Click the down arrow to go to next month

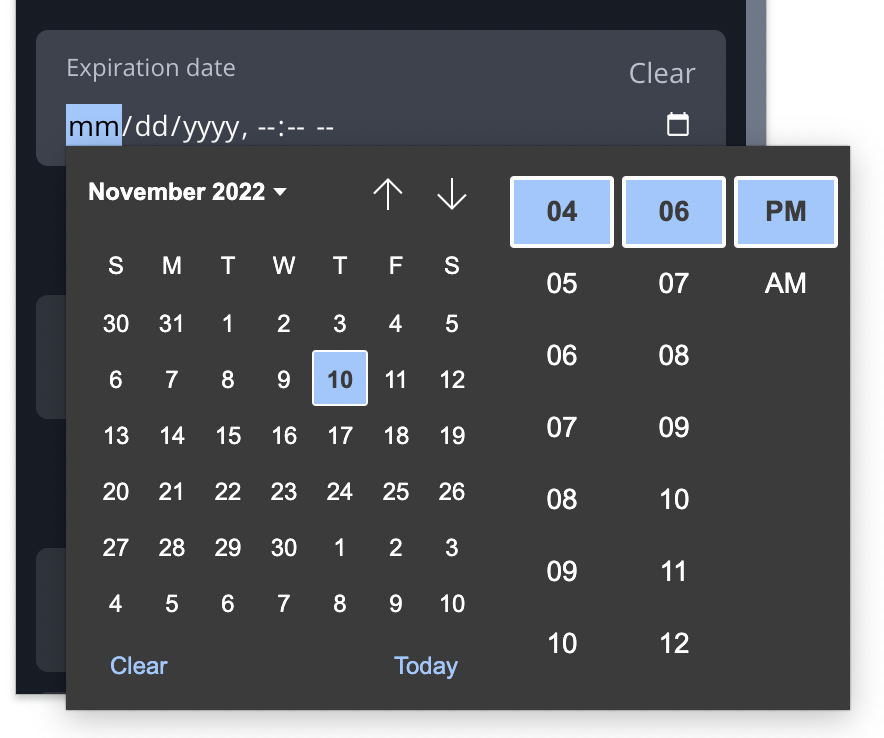click(x=450, y=195)
